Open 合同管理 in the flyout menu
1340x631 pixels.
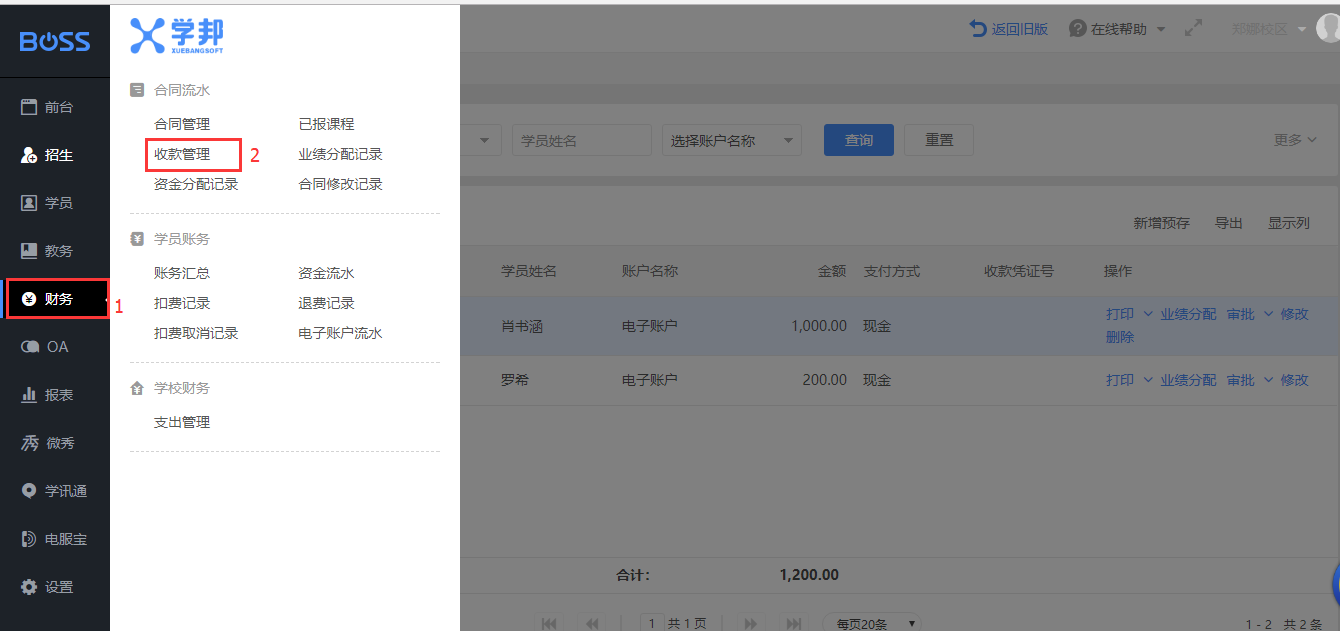[x=182, y=124]
